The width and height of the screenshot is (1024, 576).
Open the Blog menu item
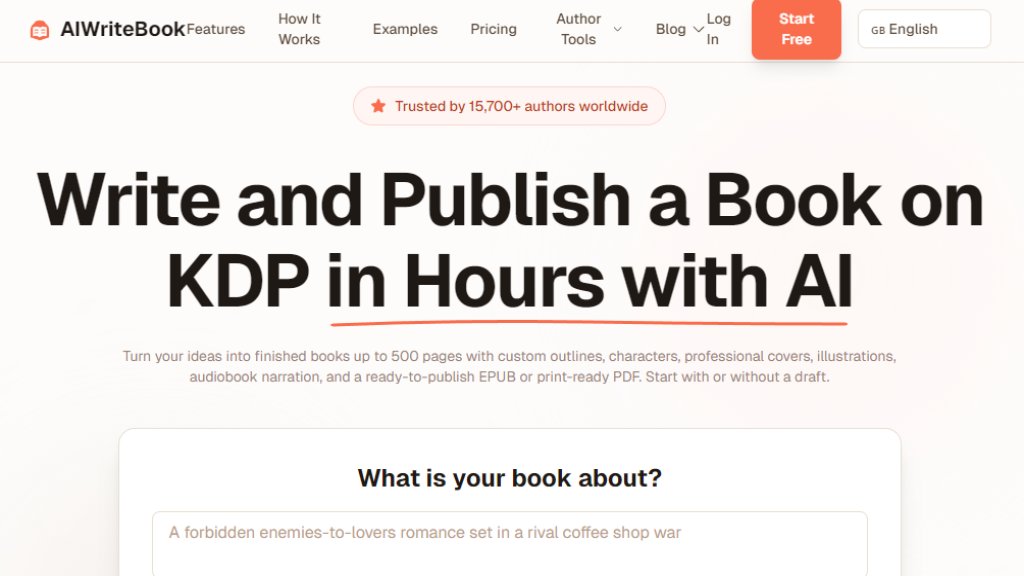[671, 29]
